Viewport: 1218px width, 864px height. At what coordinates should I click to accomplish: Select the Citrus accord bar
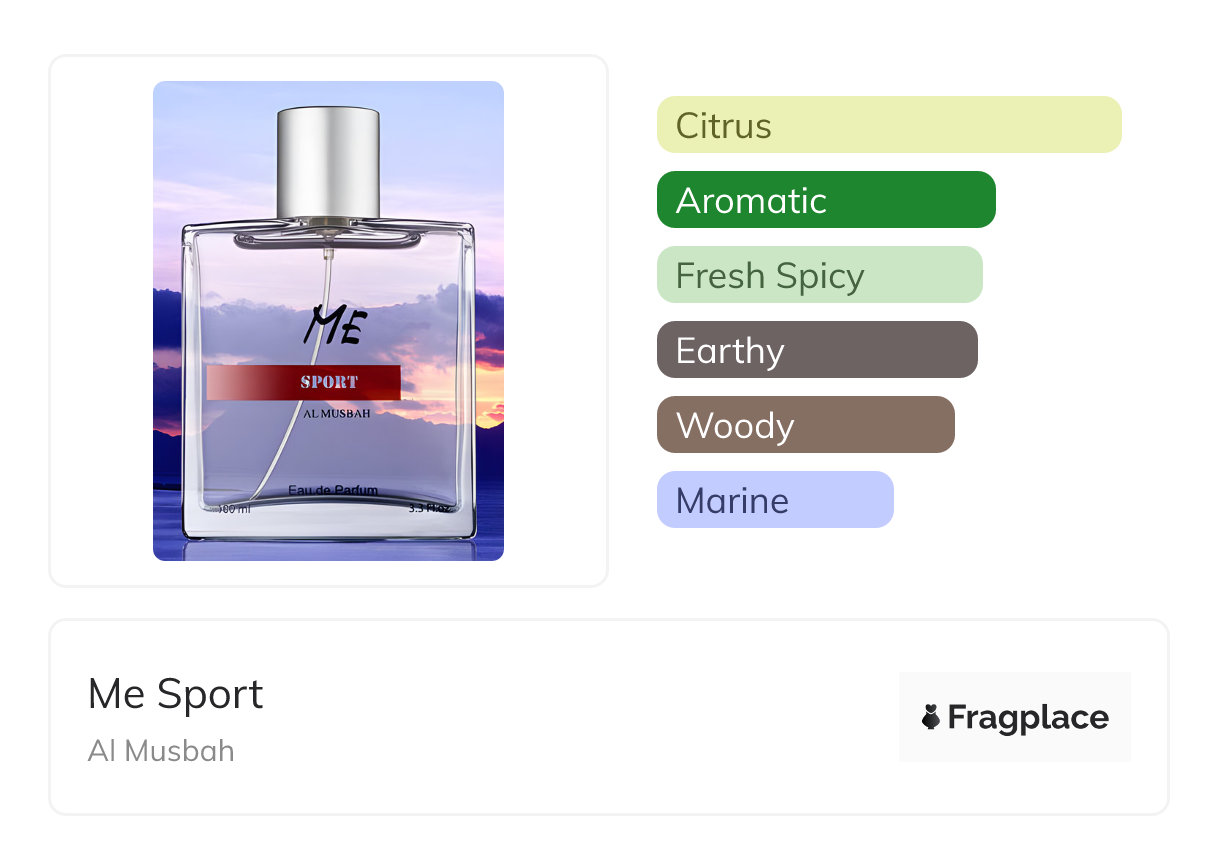[889, 125]
